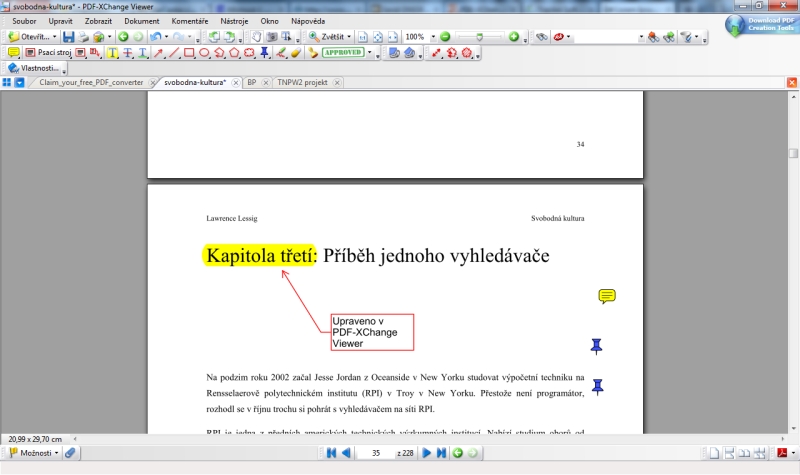Open the Soubor menu
Viewport: 800px width, 475px height.
24,21
